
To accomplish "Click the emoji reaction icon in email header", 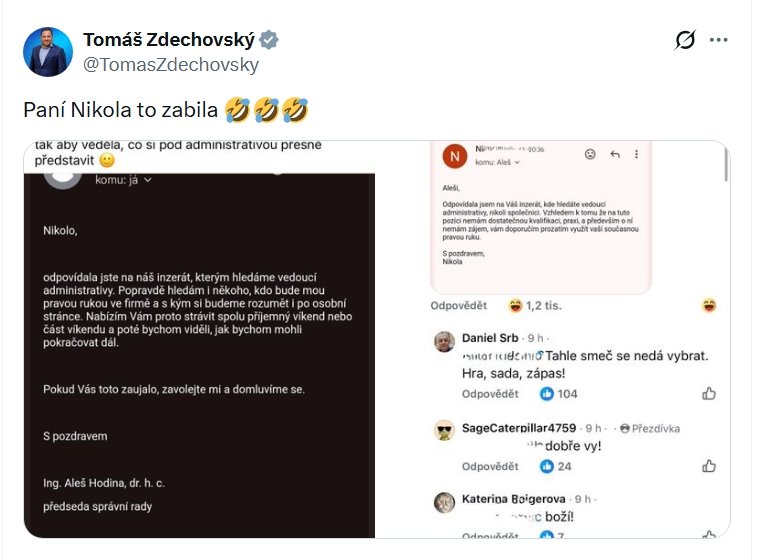I will point(590,155).
